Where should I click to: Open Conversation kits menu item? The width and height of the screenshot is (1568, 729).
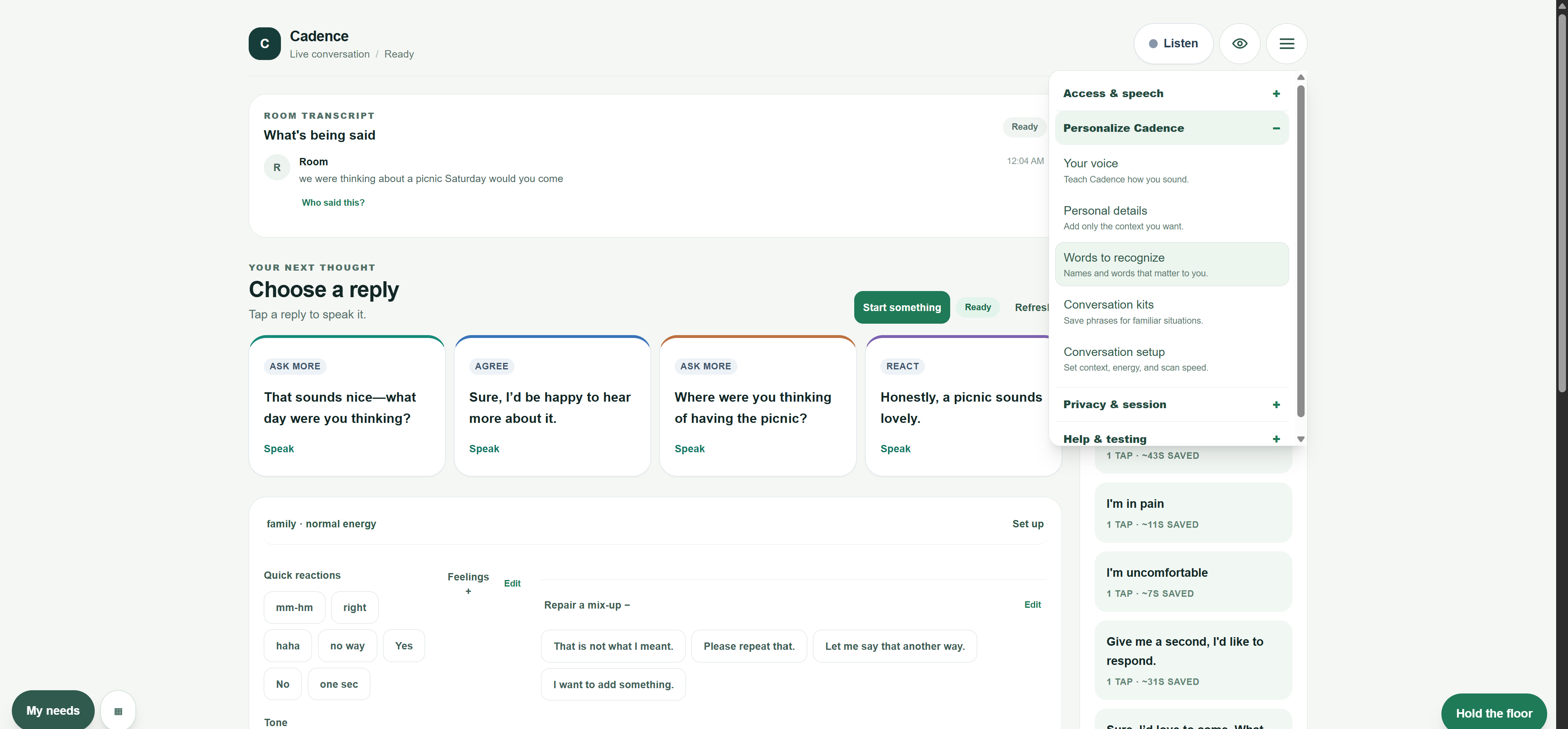(1172, 311)
